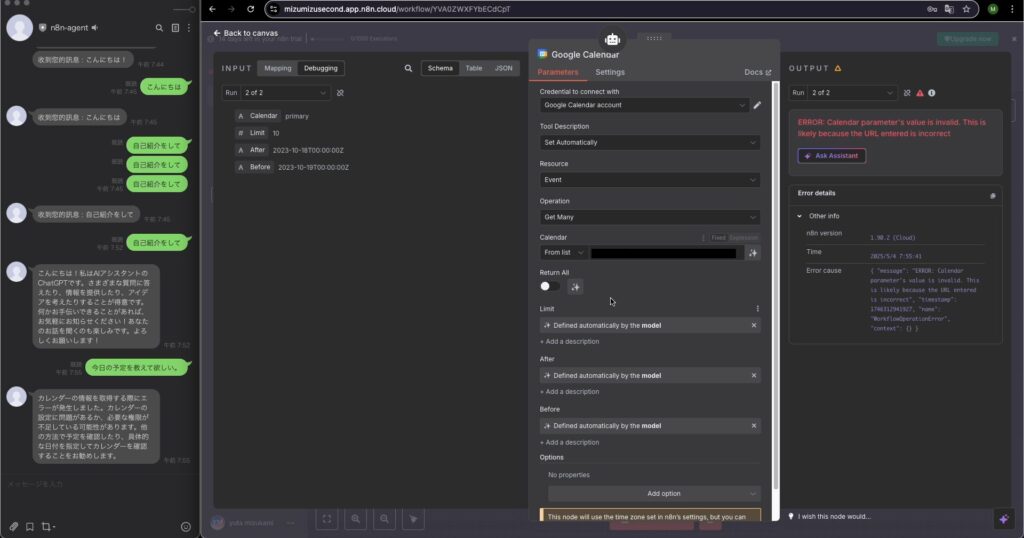
Task: Bookmark this page with the star icon
Action: (x=966, y=9)
